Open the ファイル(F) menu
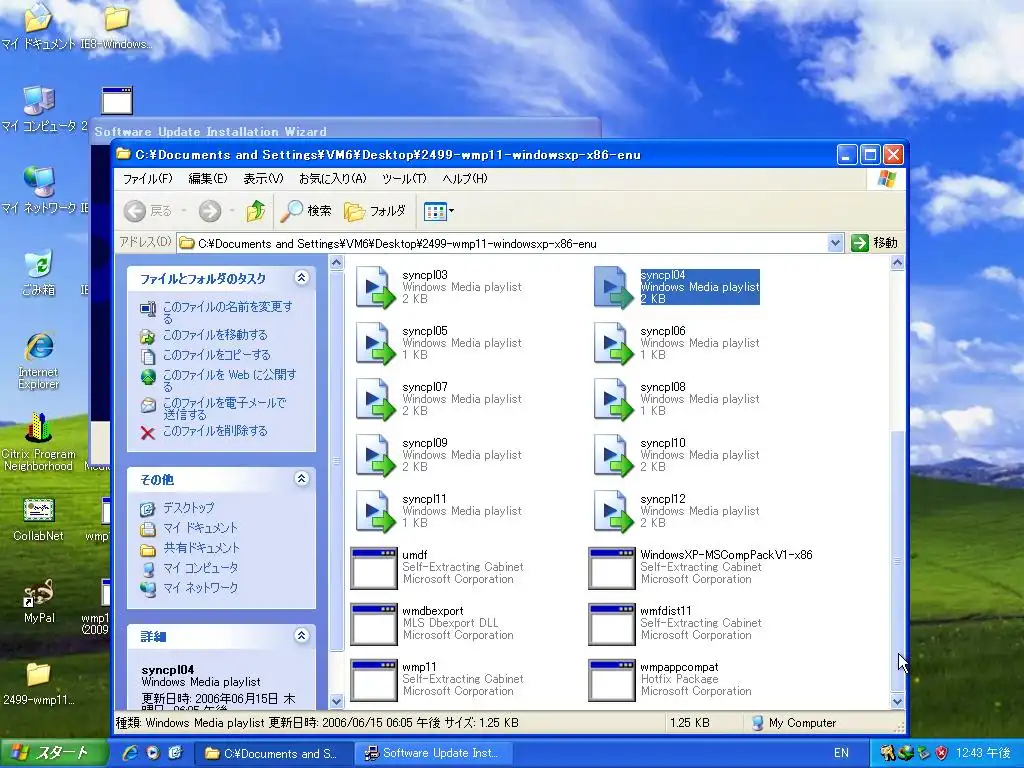The height and width of the screenshot is (768, 1024). 148,178
